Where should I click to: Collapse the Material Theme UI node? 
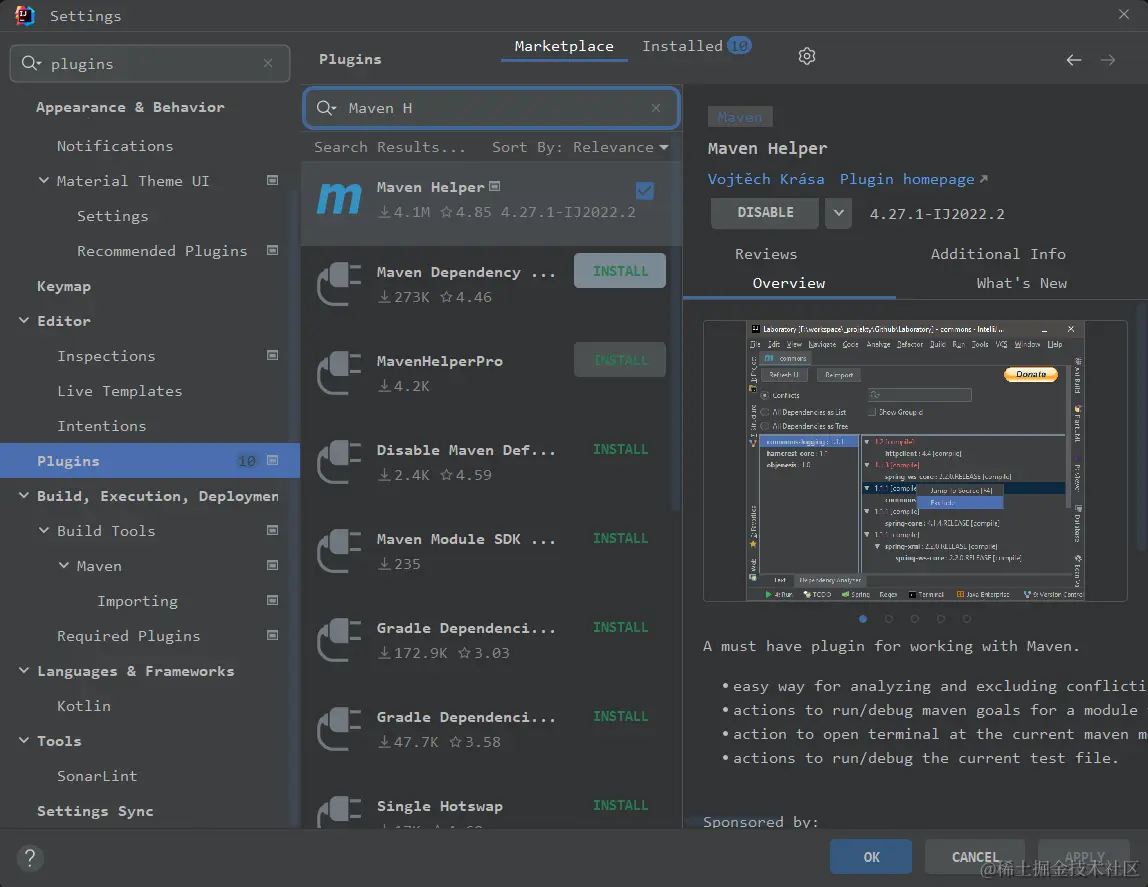(44, 180)
